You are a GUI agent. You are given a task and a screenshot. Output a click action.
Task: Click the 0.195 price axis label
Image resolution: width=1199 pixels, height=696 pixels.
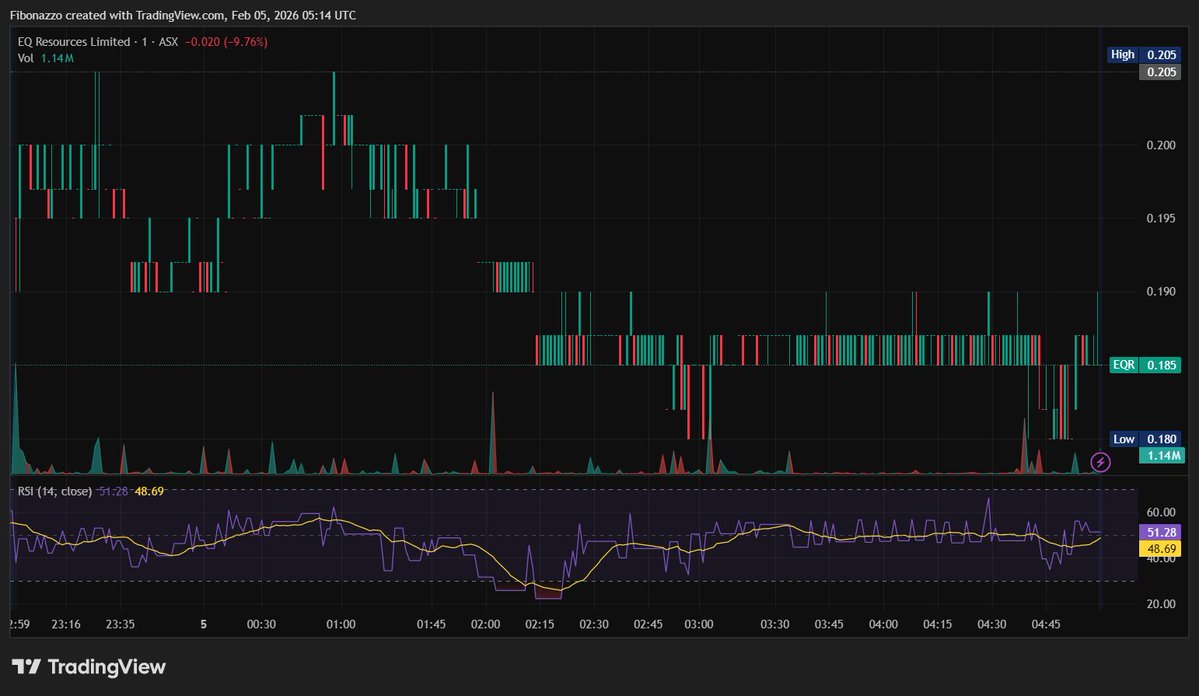[x=1161, y=219]
